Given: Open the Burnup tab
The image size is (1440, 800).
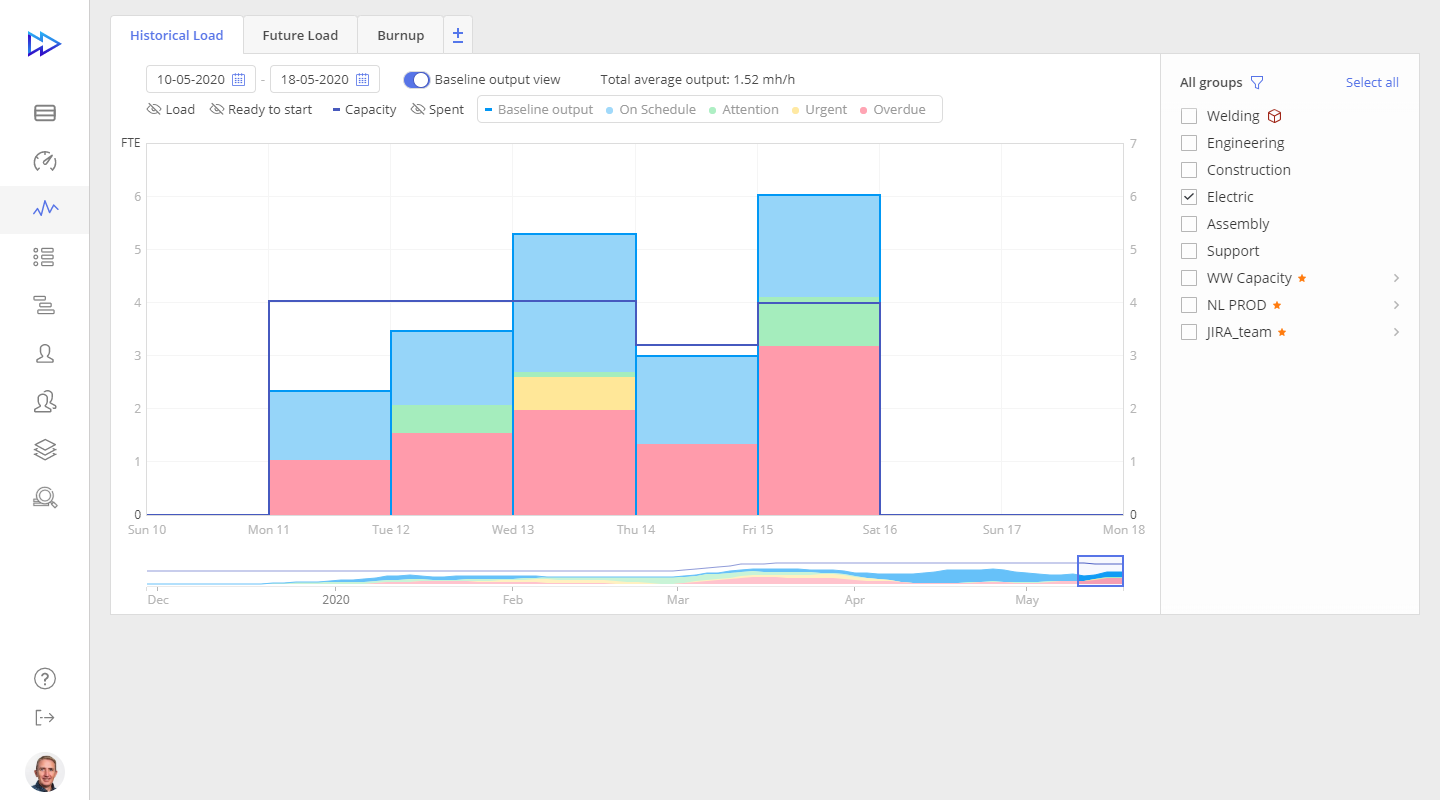Looking at the screenshot, I should pyautogui.click(x=400, y=36).
